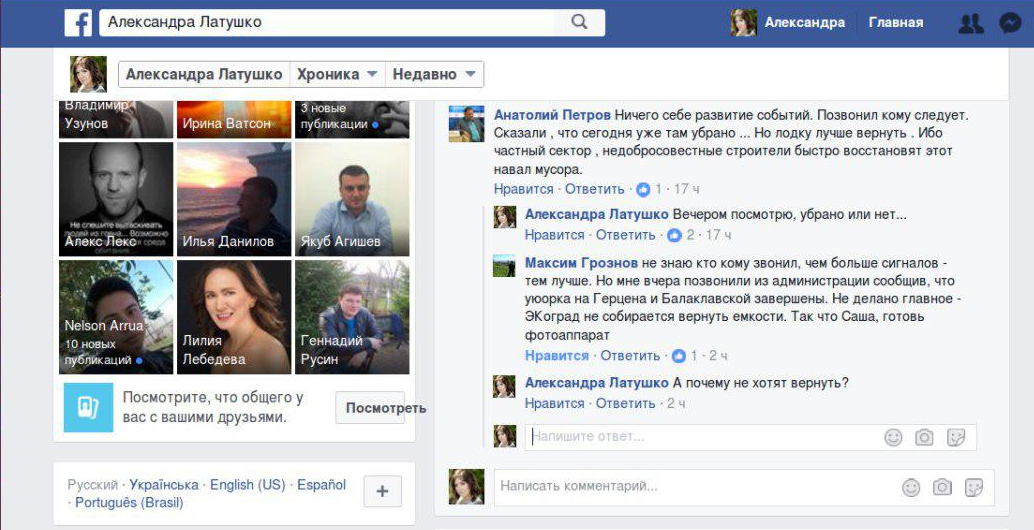Open friend tile Геннадий Русин
Screen dimensions: 1034x530
[352, 317]
